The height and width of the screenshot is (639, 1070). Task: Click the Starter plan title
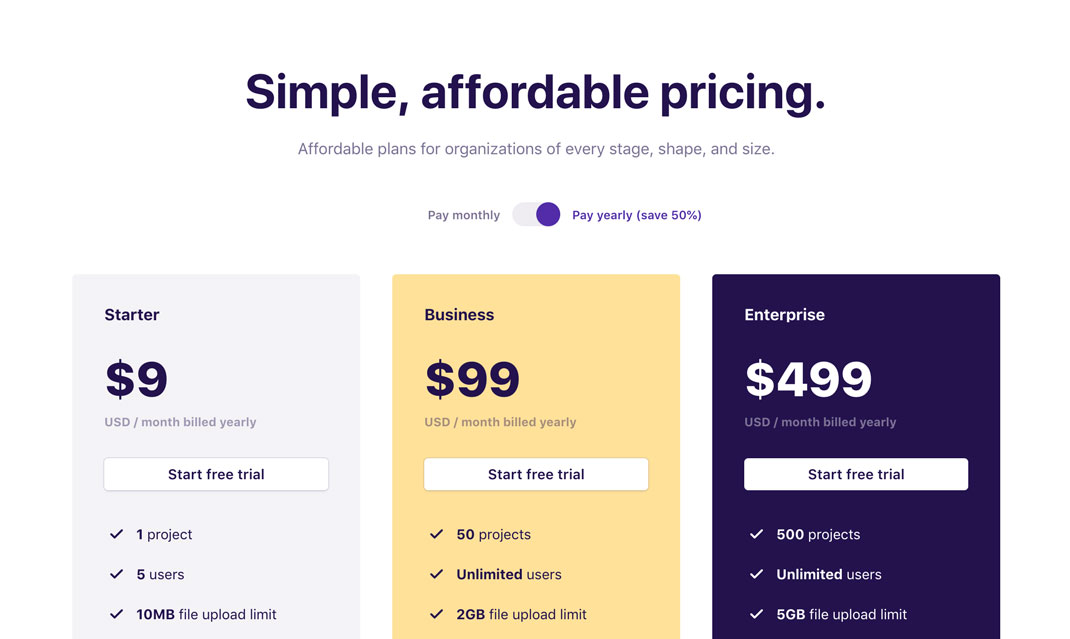pos(132,314)
